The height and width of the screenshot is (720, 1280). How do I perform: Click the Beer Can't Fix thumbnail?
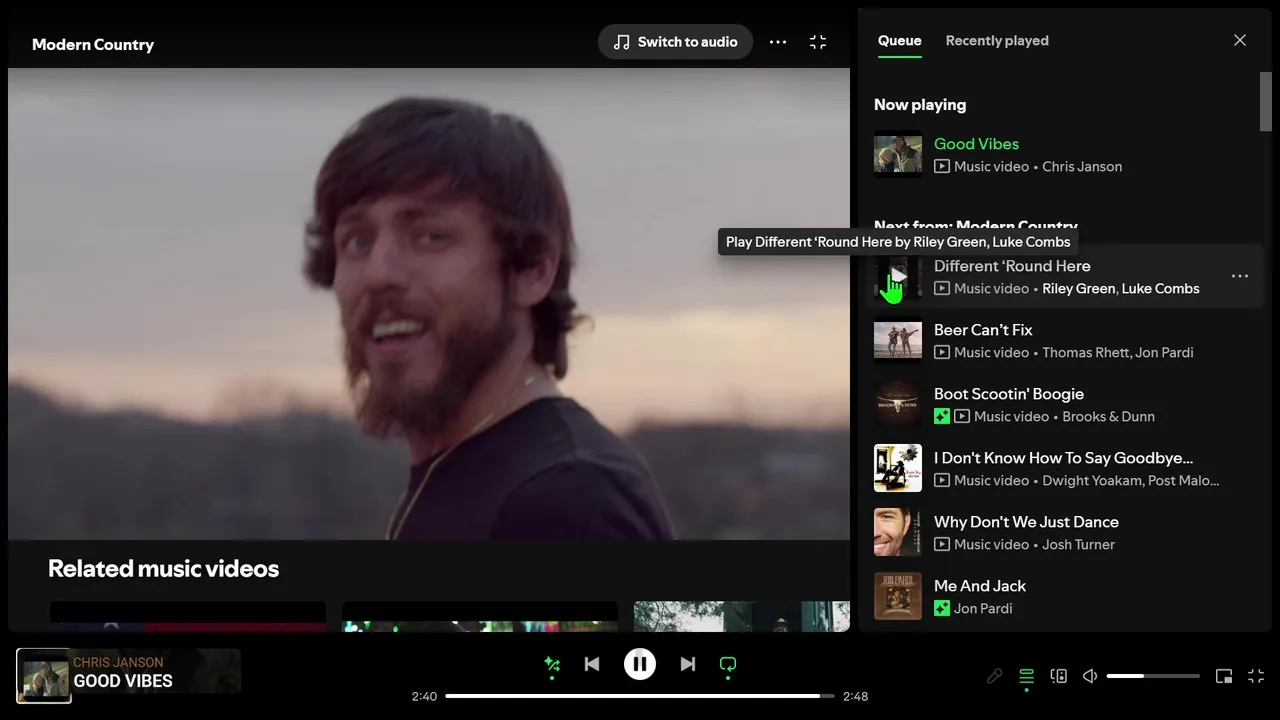898,340
